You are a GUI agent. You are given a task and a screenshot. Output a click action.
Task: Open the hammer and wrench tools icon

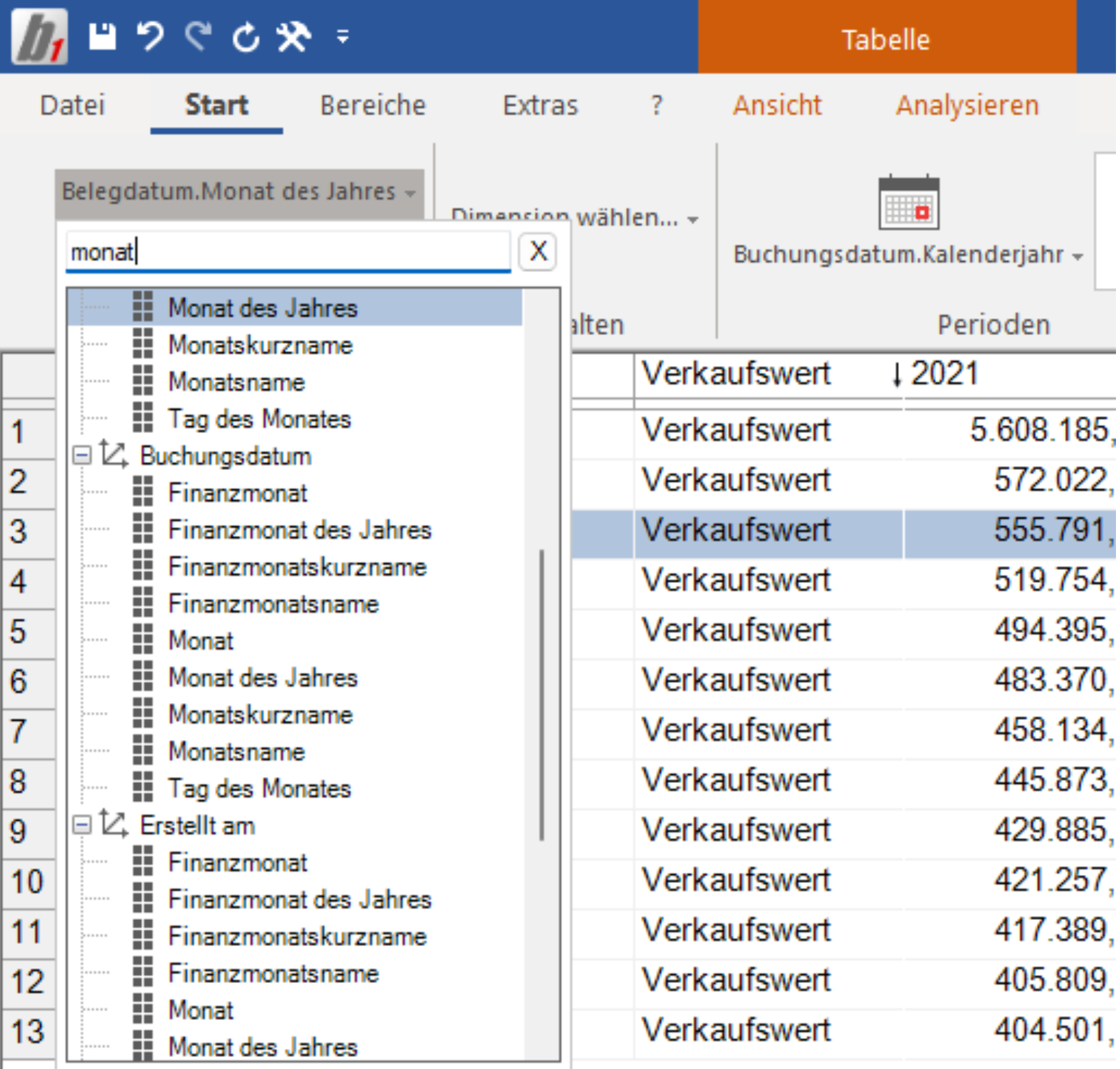294,36
